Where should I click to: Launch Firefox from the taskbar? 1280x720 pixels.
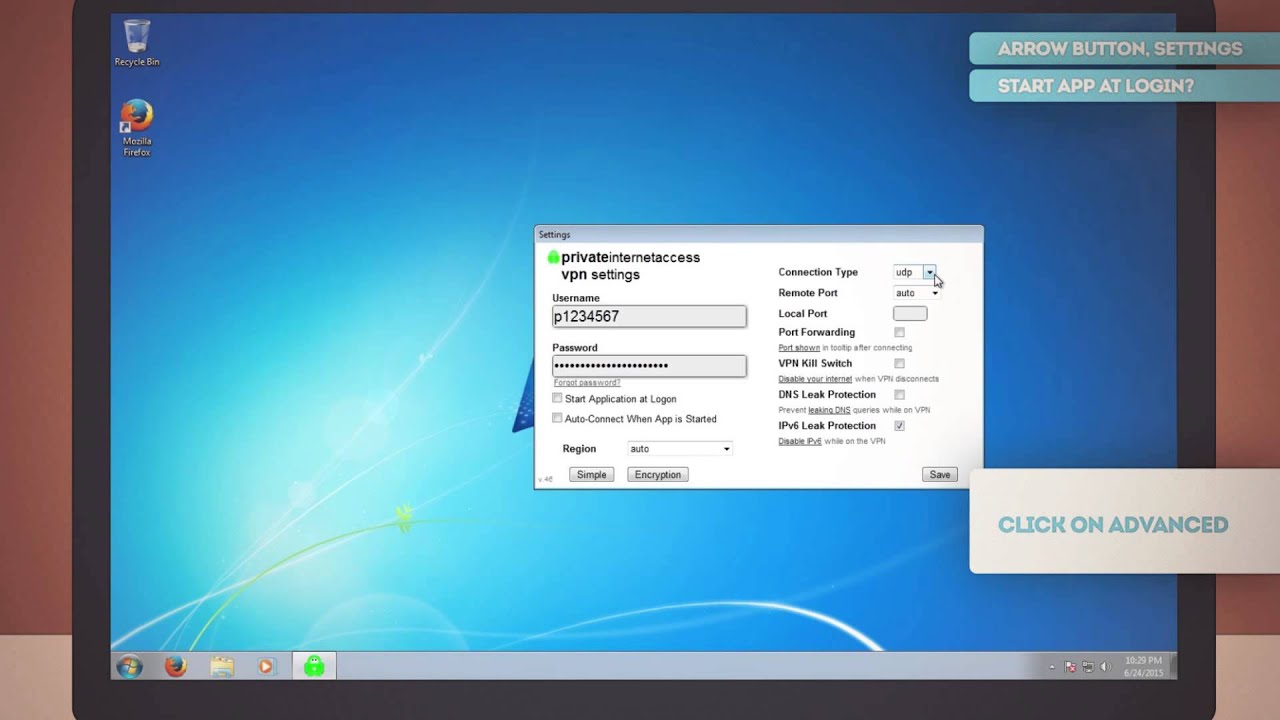(176, 666)
